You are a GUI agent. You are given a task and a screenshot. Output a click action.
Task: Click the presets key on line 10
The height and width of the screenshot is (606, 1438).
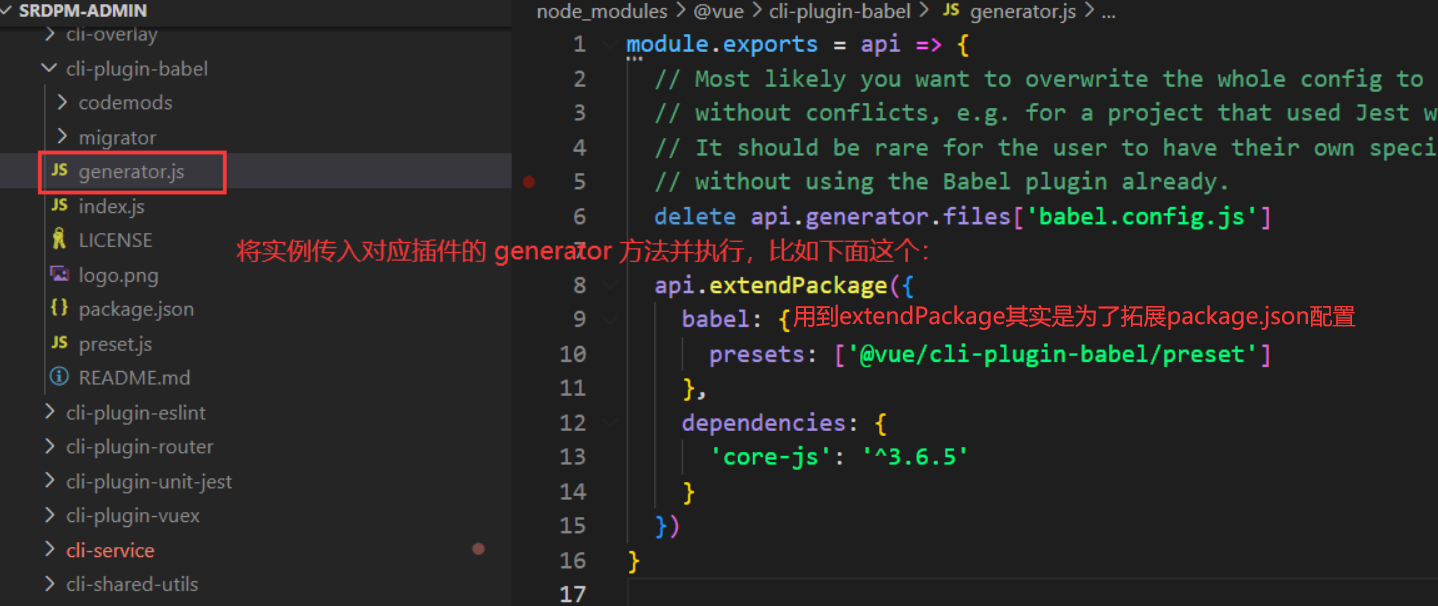[x=764, y=354]
